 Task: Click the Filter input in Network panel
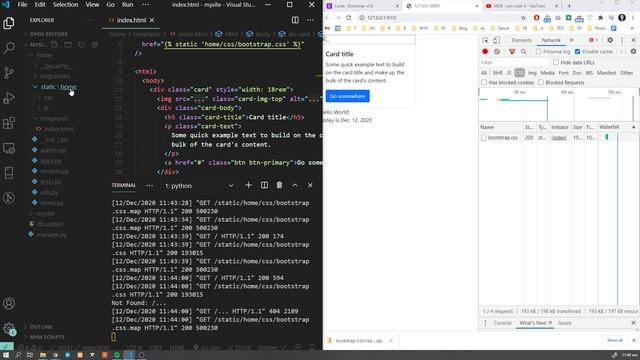(514, 62)
